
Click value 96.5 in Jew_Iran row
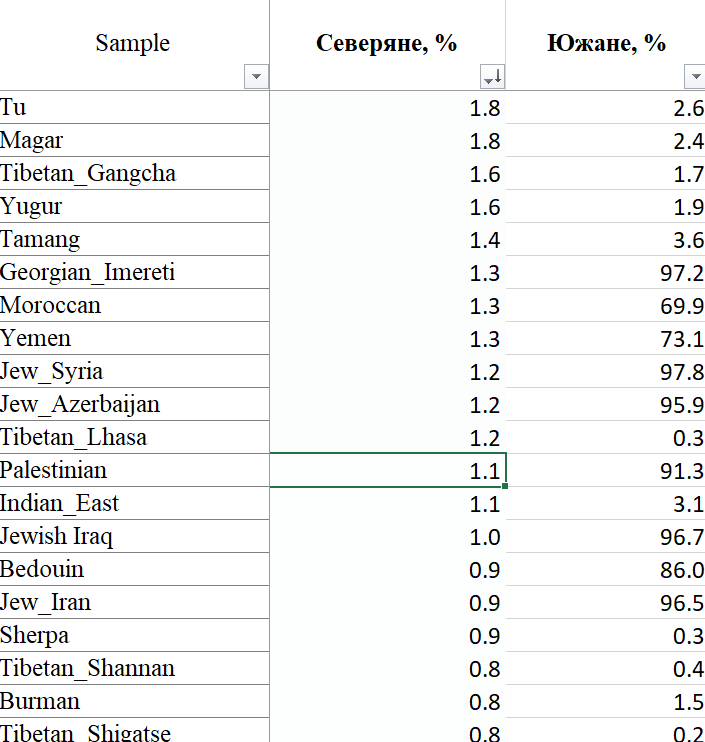pyautogui.click(x=606, y=602)
